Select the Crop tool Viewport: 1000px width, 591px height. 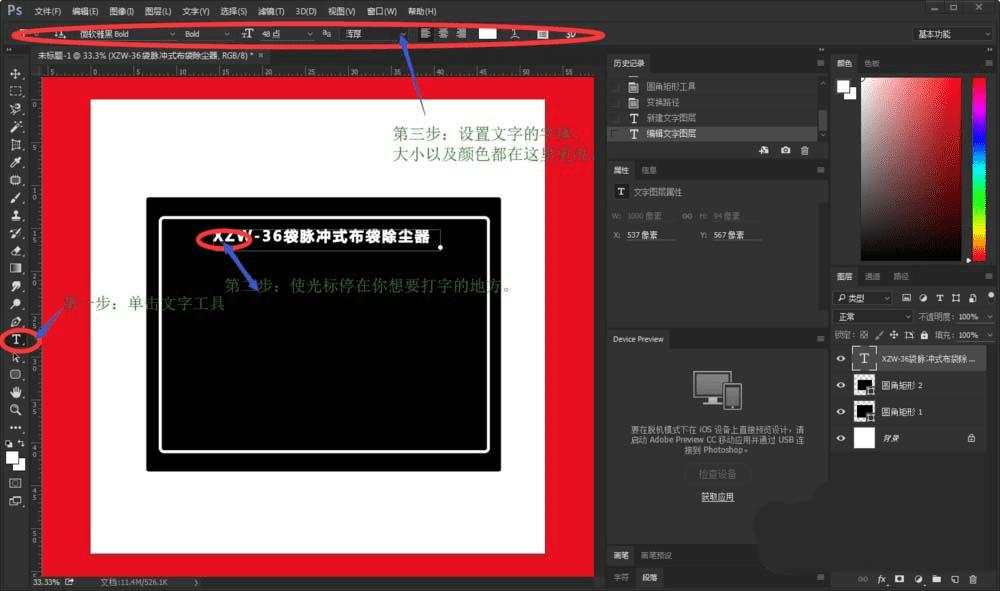point(15,145)
